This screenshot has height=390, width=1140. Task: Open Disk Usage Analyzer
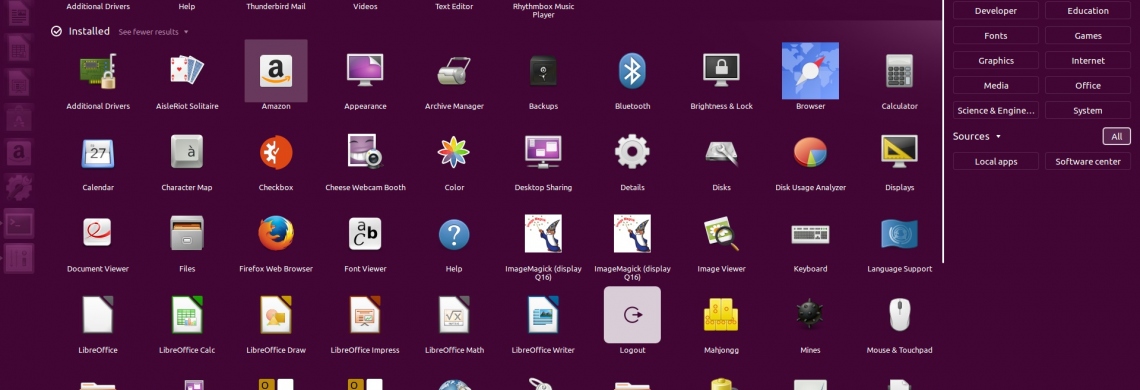[x=810, y=153]
